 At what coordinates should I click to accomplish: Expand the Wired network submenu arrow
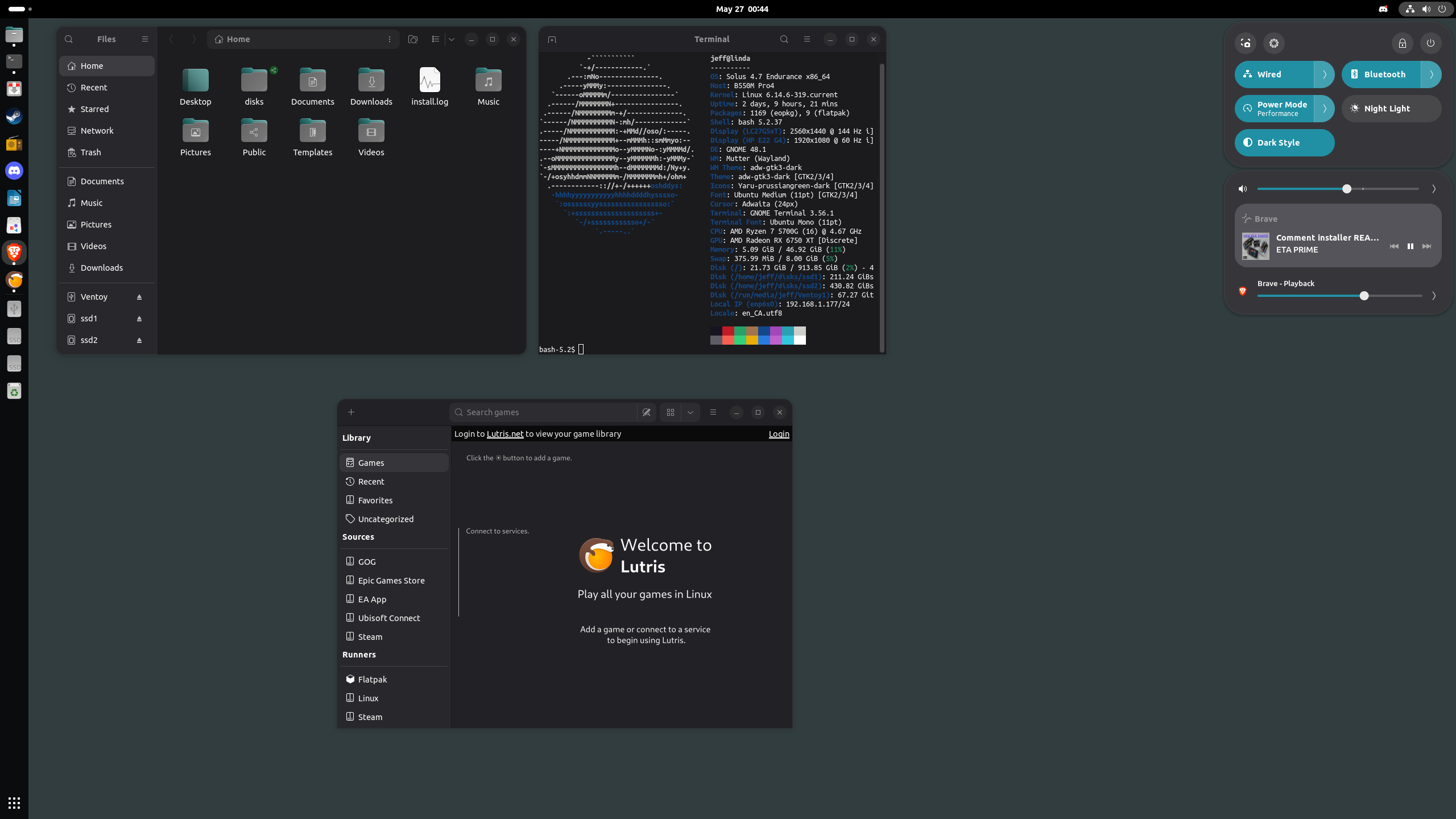1325,75
